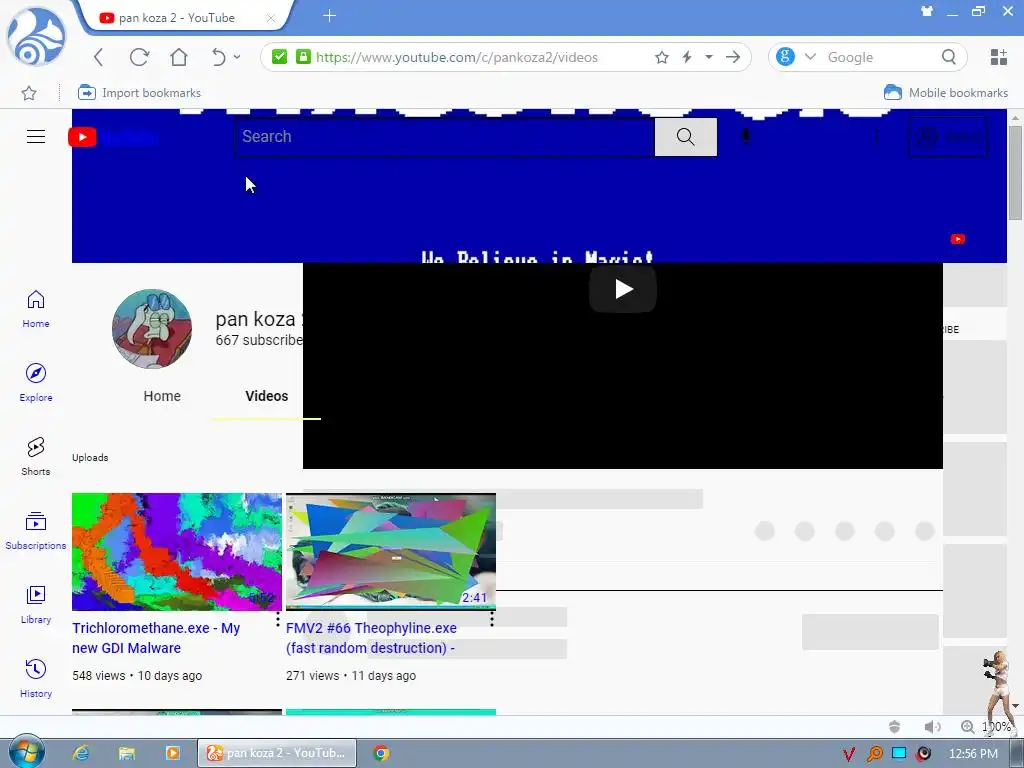Click the lightning speed mode icon
The width and height of the screenshot is (1024, 768).
click(x=687, y=57)
